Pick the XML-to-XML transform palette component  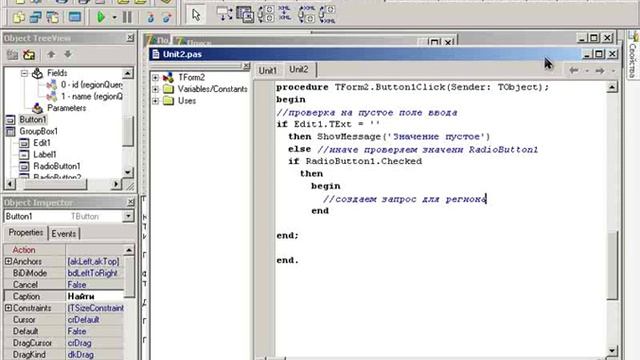[x=285, y=13]
